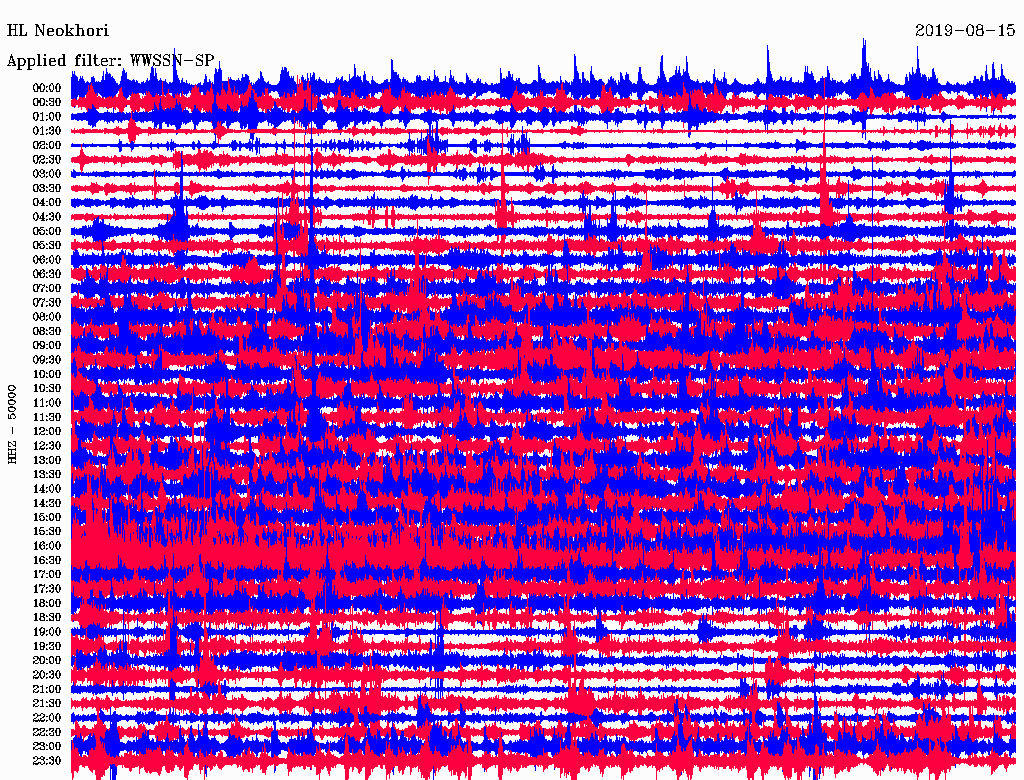Select the 05:00 time label
Viewport: 1024px width, 780px height.
tap(47, 231)
